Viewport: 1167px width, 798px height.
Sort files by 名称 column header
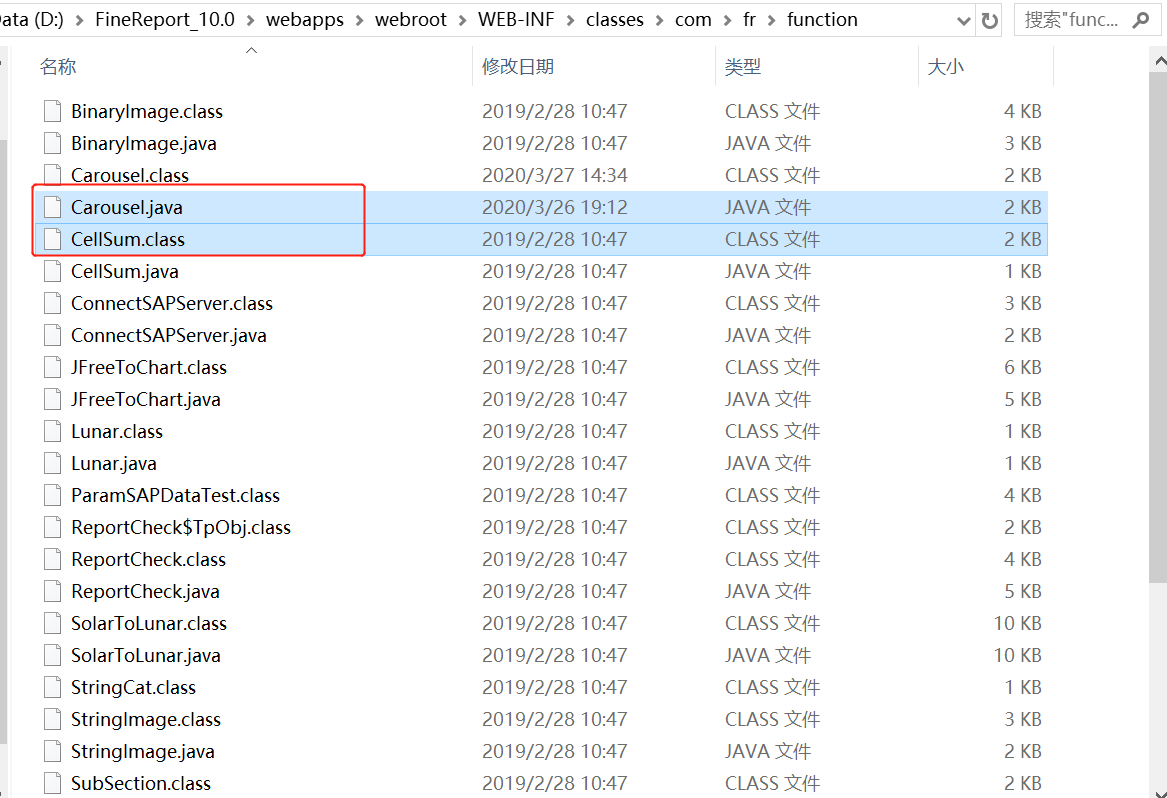[x=58, y=67]
